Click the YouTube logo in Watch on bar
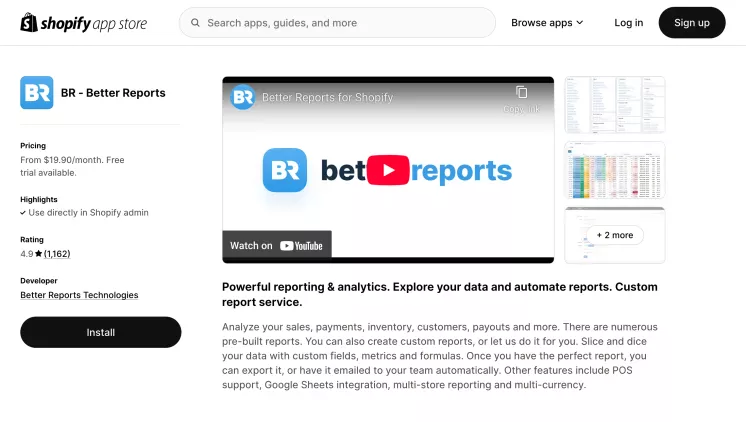Screen dimensions: 746x422 [301, 245]
